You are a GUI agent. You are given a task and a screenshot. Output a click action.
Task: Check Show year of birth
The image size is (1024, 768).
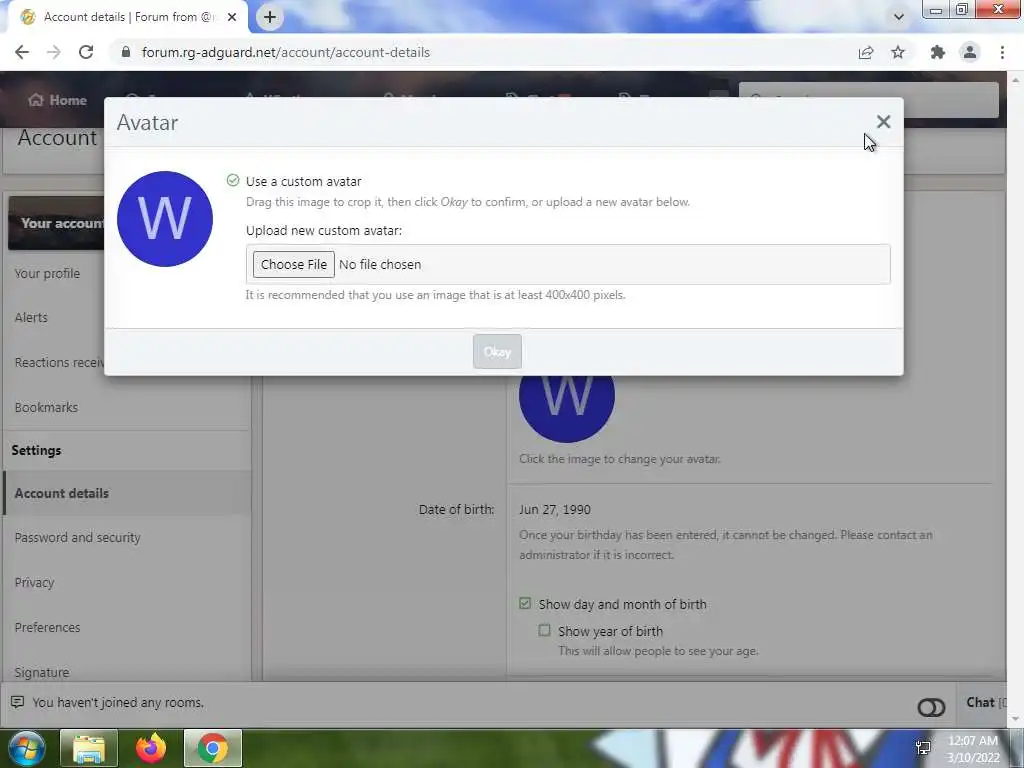point(544,630)
